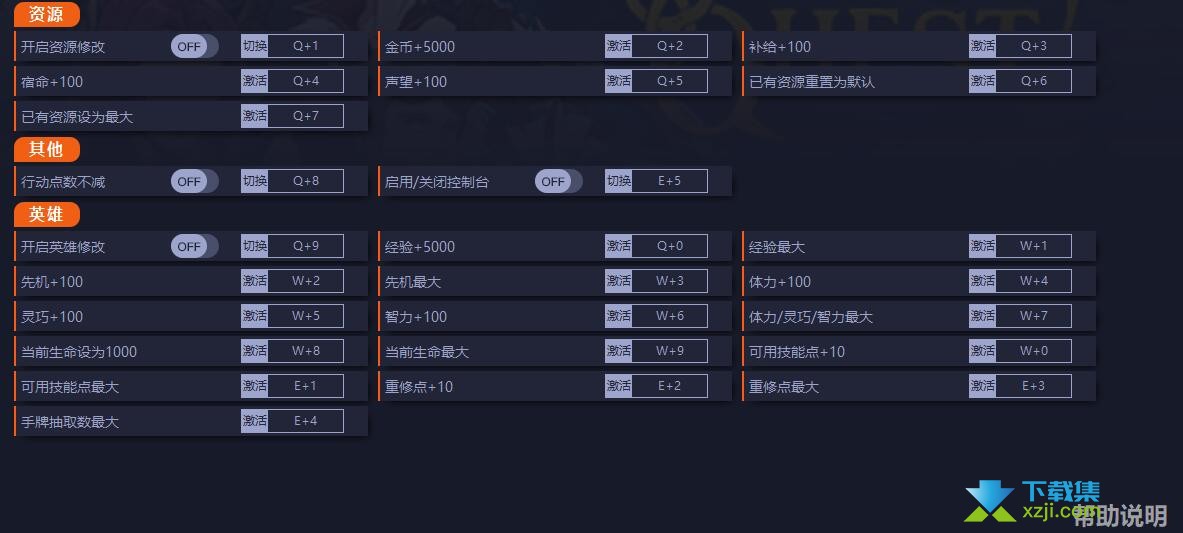Image resolution: width=1183 pixels, height=533 pixels.
Task: Click 激活 button for 金币+5000
Action: (x=618, y=46)
